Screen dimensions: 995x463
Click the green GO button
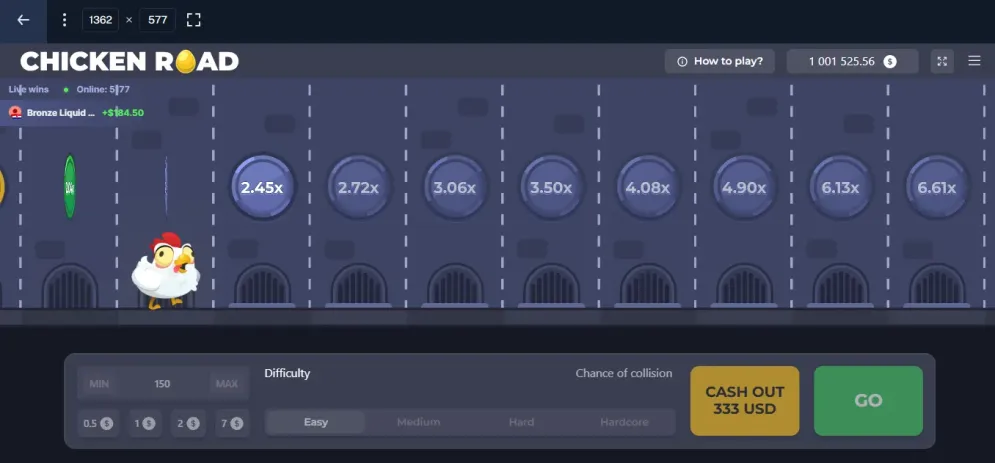click(x=868, y=401)
